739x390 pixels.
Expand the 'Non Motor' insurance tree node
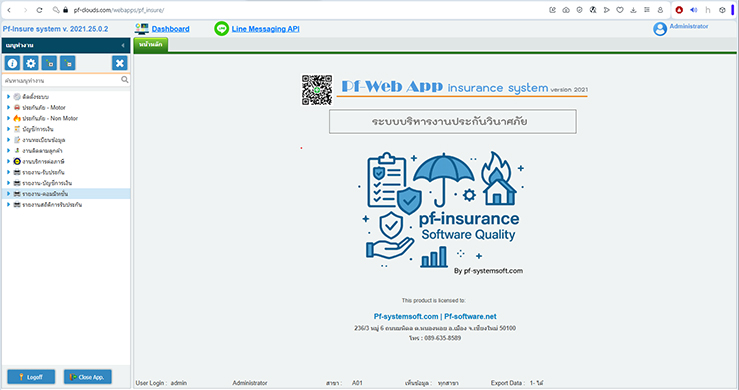pyautogui.click(x=8, y=118)
